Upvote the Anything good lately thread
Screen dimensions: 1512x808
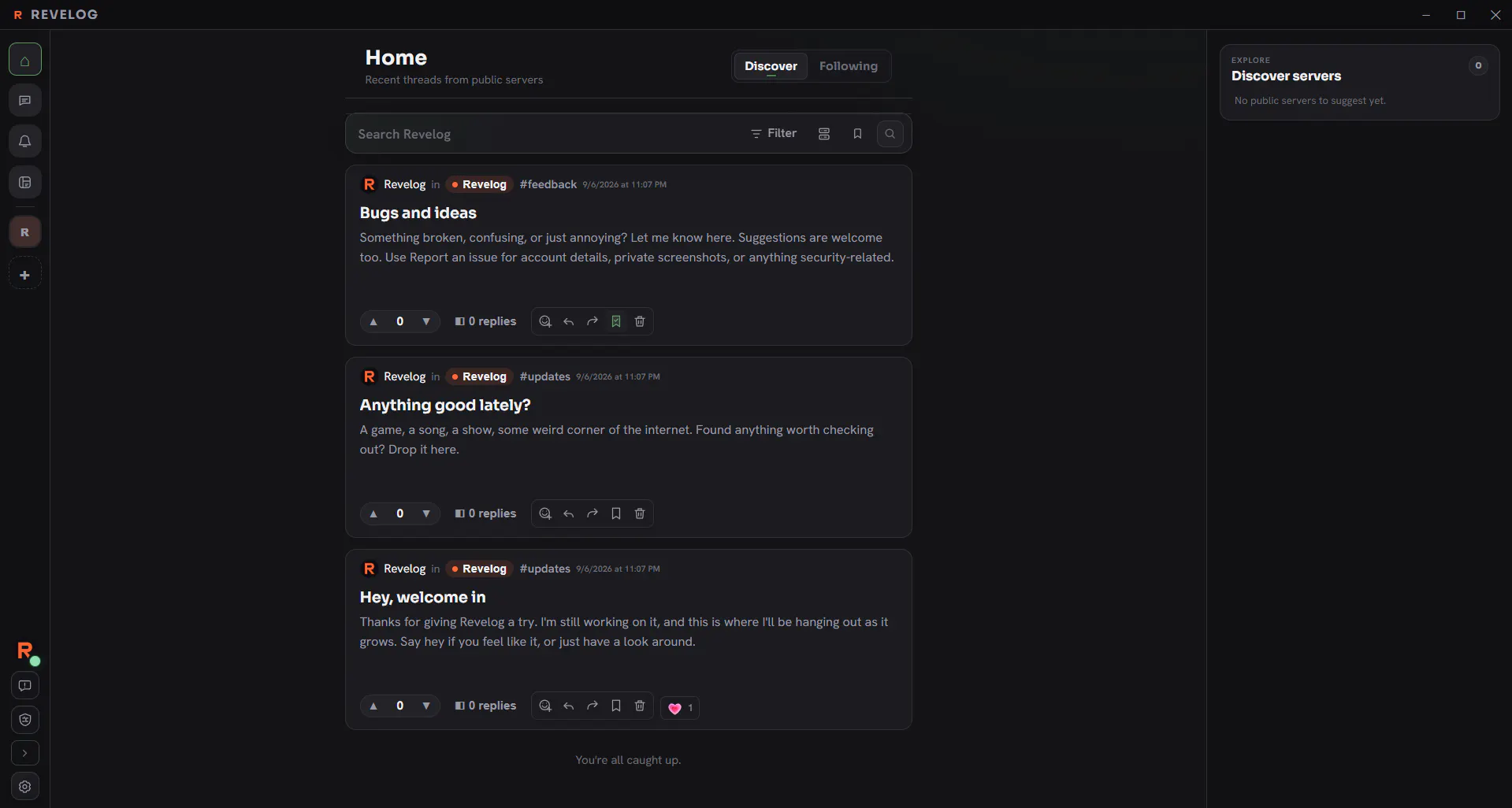coord(373,513)
